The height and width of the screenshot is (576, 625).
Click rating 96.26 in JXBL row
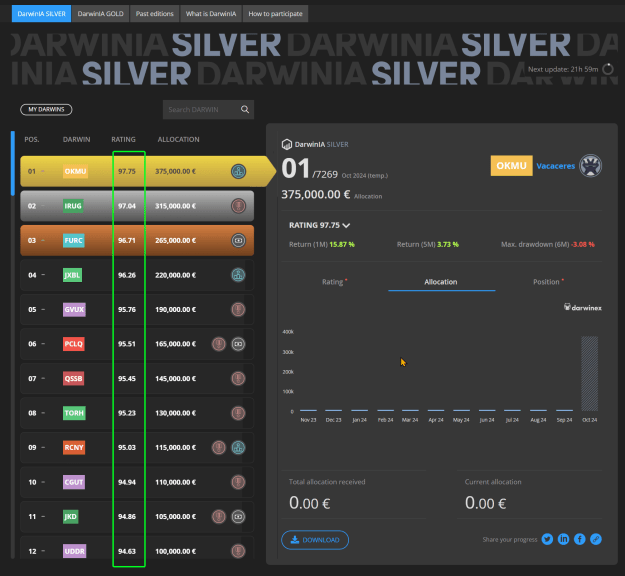[127, 275]
